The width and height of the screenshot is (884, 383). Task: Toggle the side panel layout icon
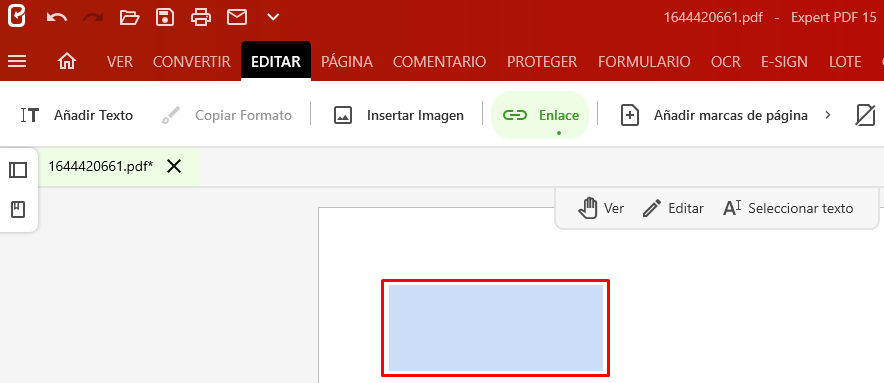pos(18,170)
